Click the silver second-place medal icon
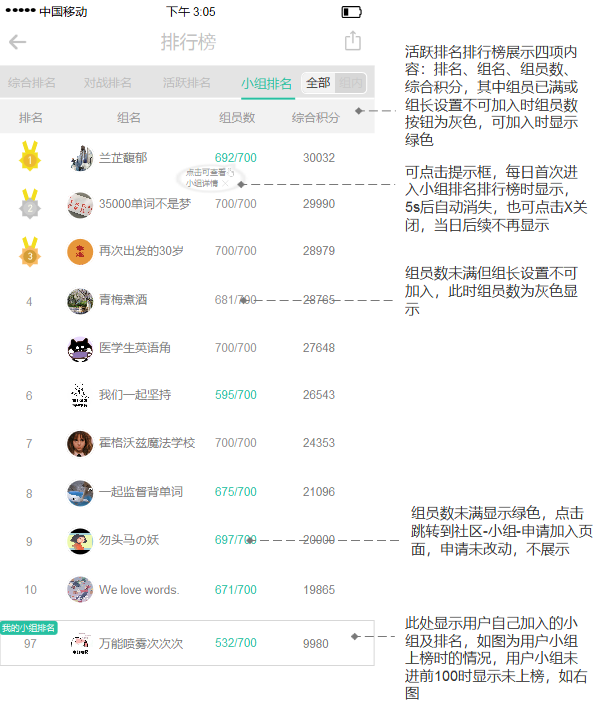 point(30,206)
